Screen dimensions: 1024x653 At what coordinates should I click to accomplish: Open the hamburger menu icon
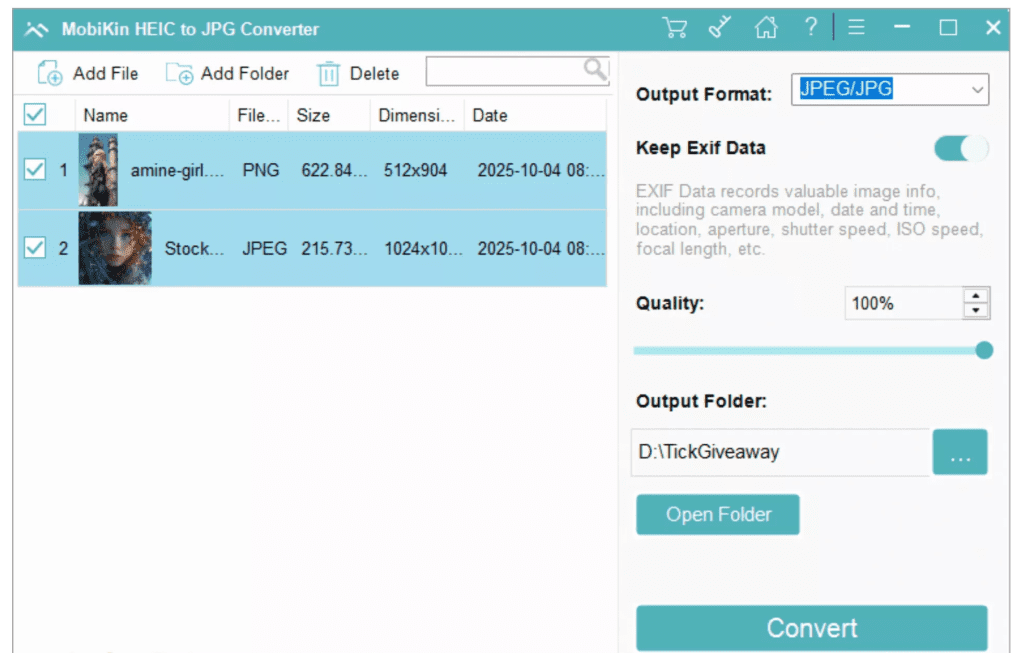tap(855, 29)
